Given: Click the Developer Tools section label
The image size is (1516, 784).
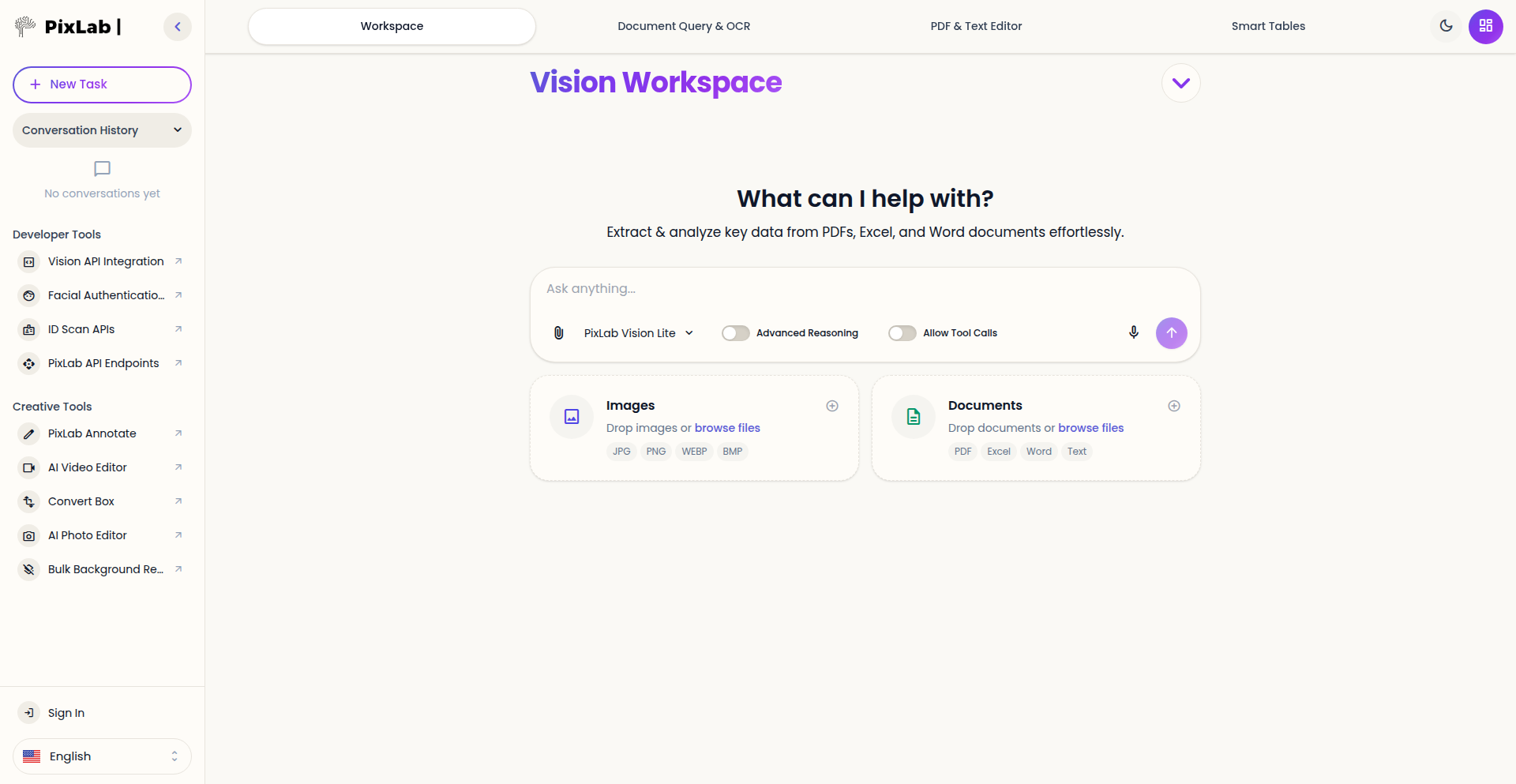Looking at the screenshot, I should 57,234.
